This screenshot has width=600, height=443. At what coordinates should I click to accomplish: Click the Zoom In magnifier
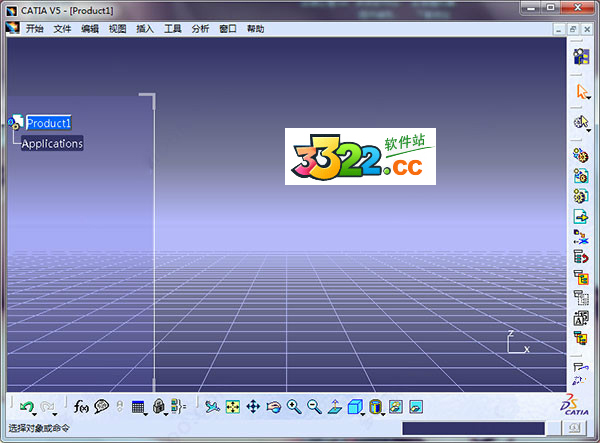(x=294, y=407)
